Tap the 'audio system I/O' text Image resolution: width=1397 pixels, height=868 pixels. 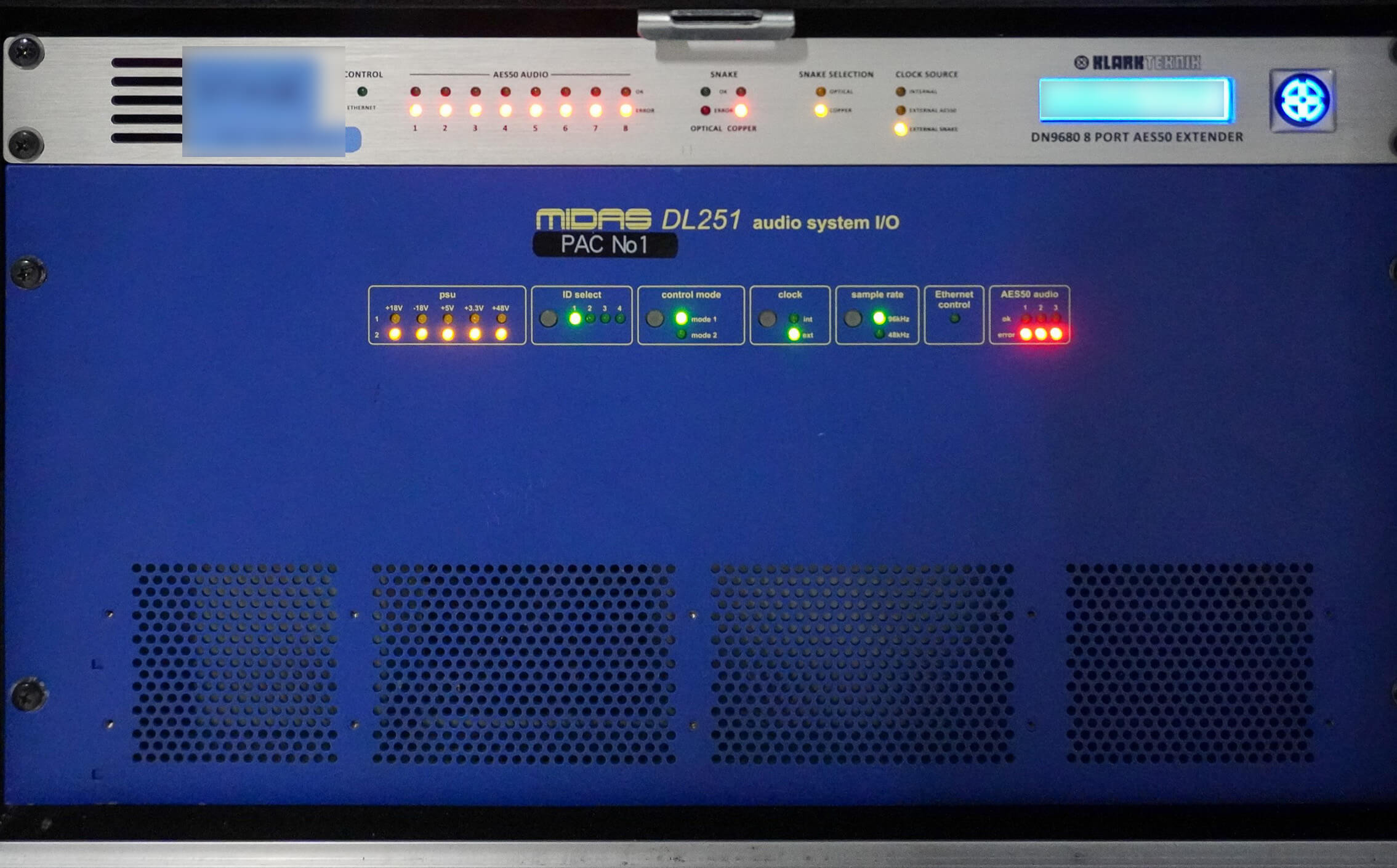pos(826,223)
